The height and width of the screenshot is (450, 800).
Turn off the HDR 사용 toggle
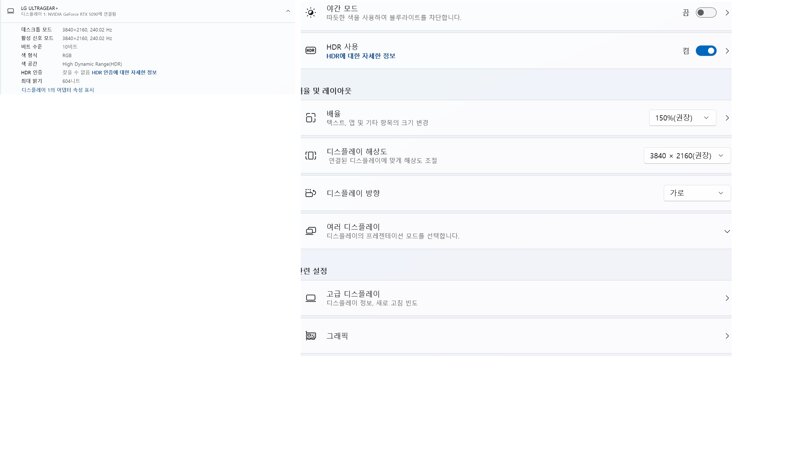tap(706, 51)
